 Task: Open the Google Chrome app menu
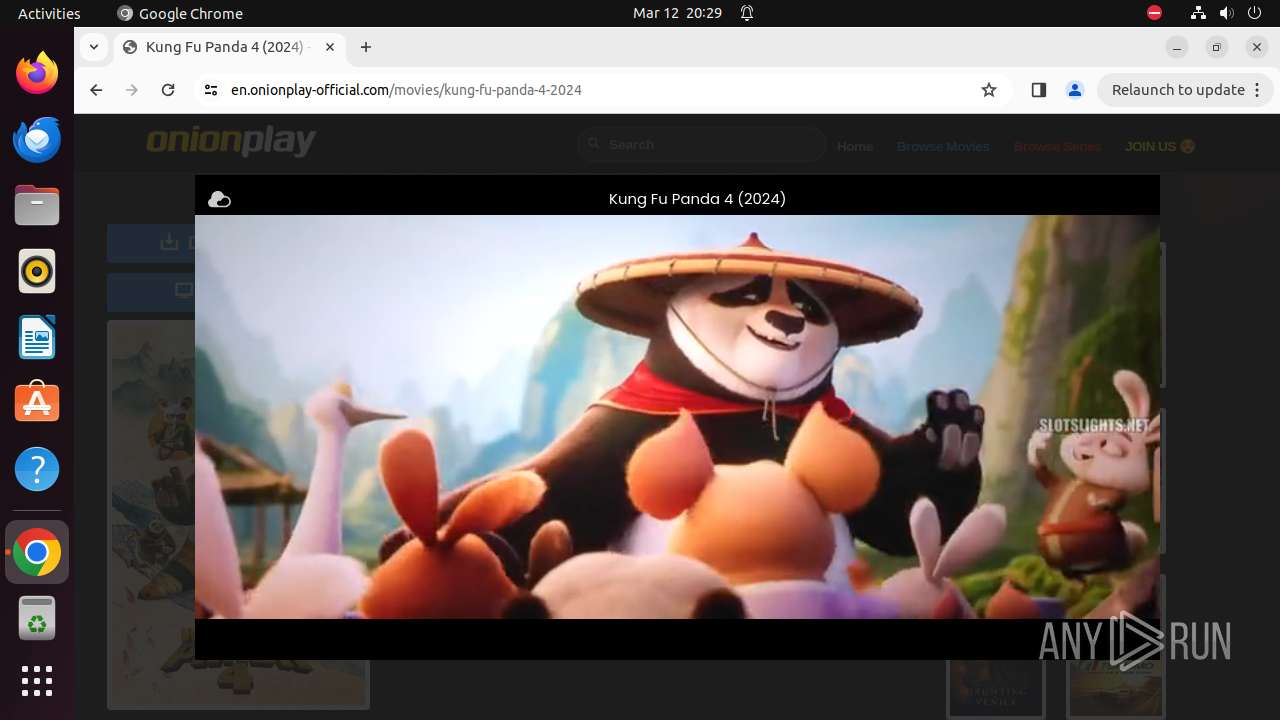(x=180, y=14)
